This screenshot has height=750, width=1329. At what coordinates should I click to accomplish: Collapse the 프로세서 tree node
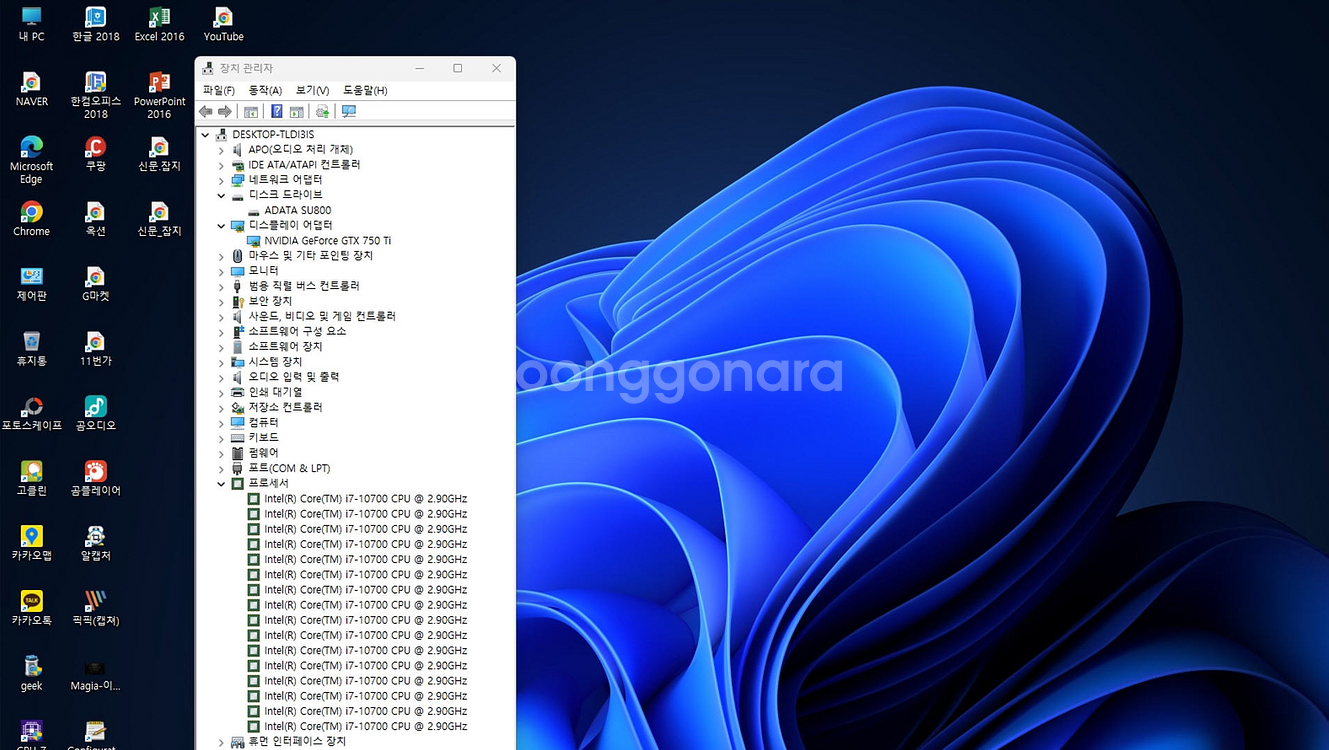221,483
